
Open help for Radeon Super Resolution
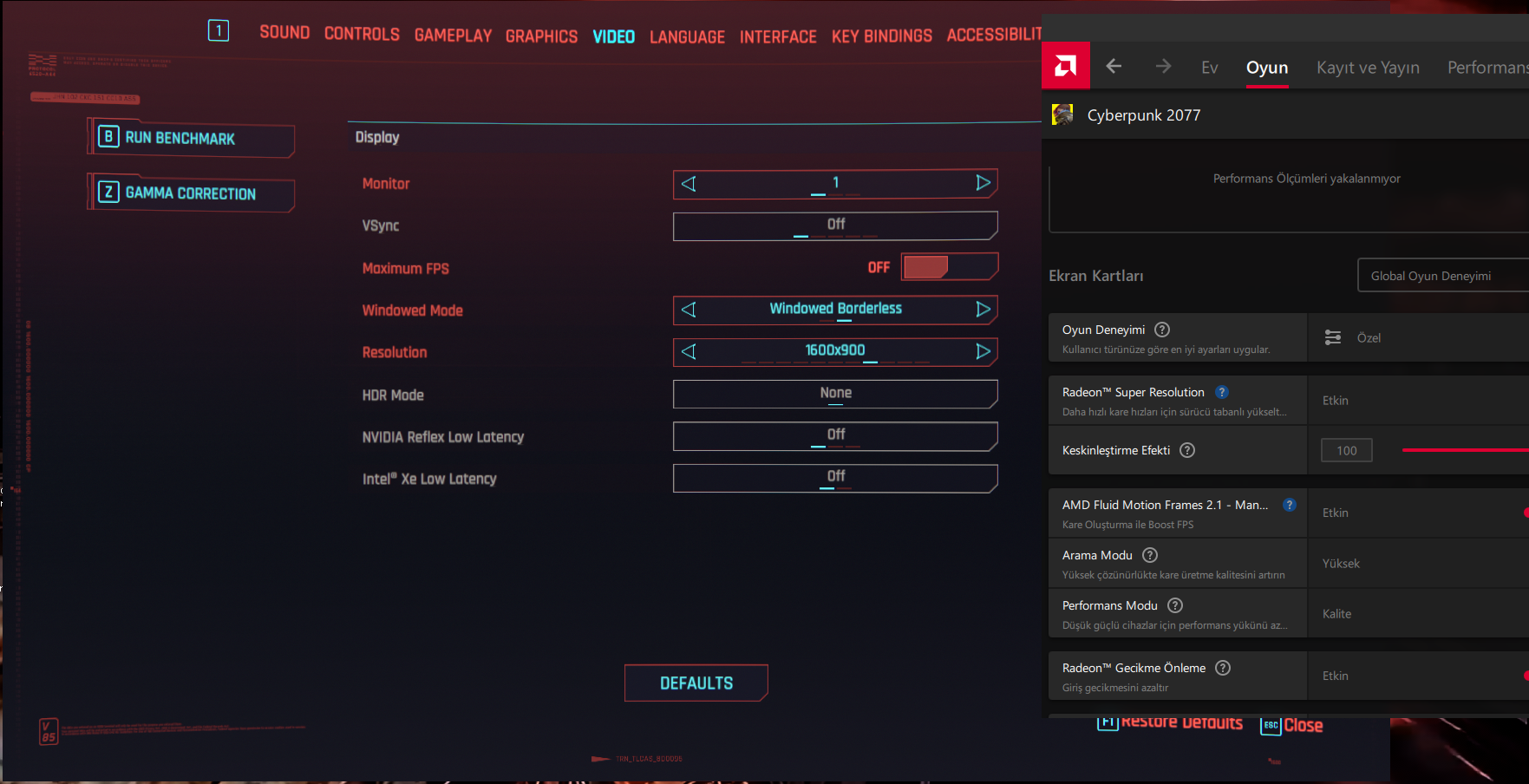[x=1221, y=392]
